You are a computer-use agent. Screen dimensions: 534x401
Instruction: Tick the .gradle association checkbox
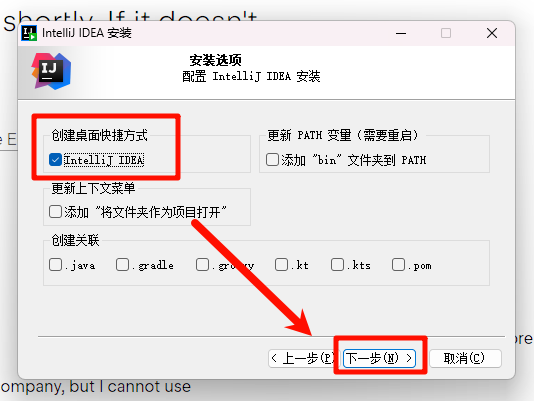[x=122, y=265]
